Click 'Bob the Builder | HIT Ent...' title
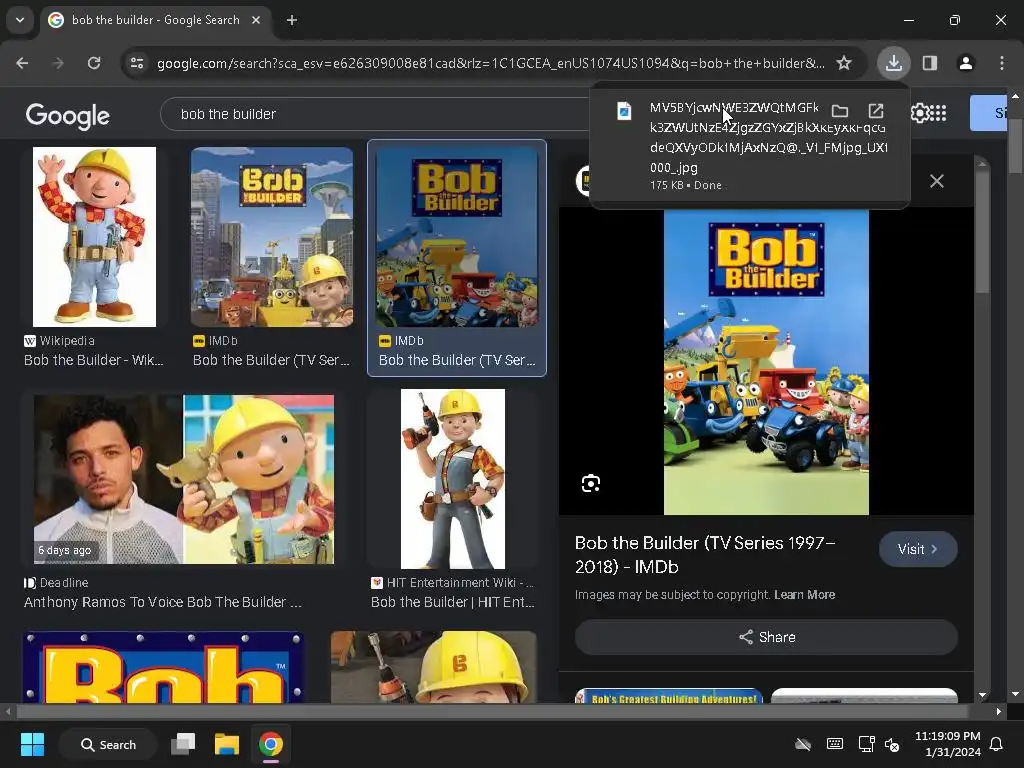This screenshot has width=1024, height=768. pos(453,602)
